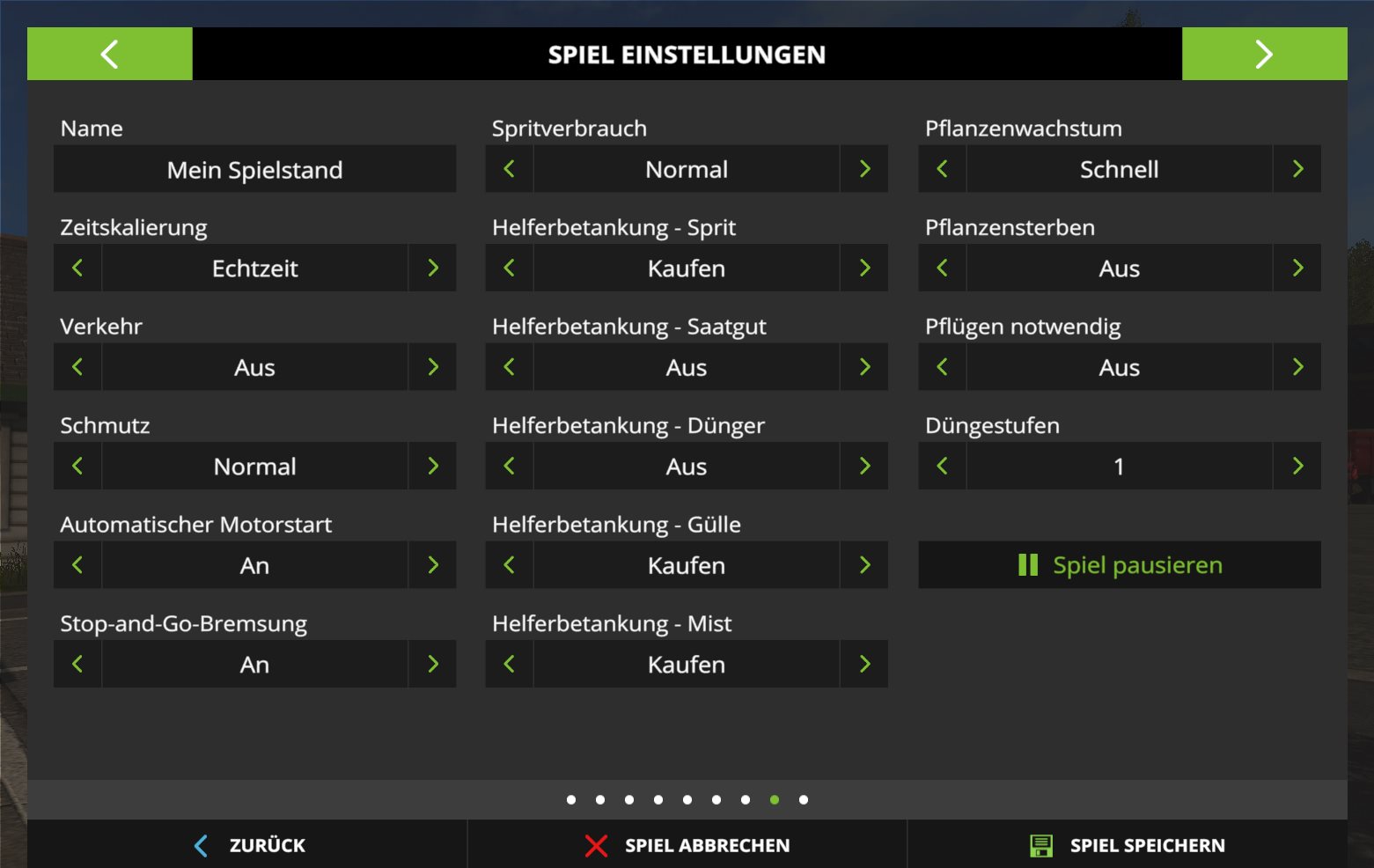Click the floppy disk save icon
The image size is (1374, 868).
1041,846
